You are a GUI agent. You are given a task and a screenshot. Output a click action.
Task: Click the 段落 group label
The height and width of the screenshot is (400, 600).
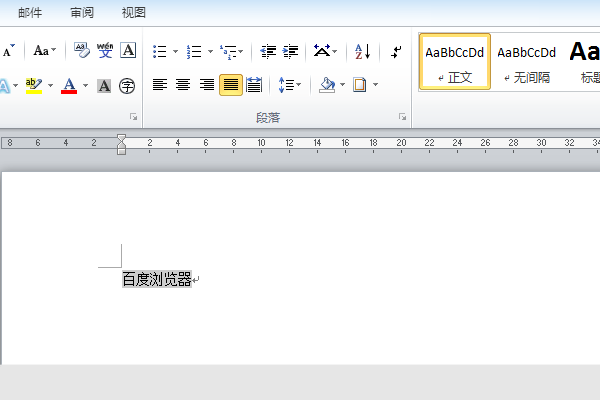(268, 118)
